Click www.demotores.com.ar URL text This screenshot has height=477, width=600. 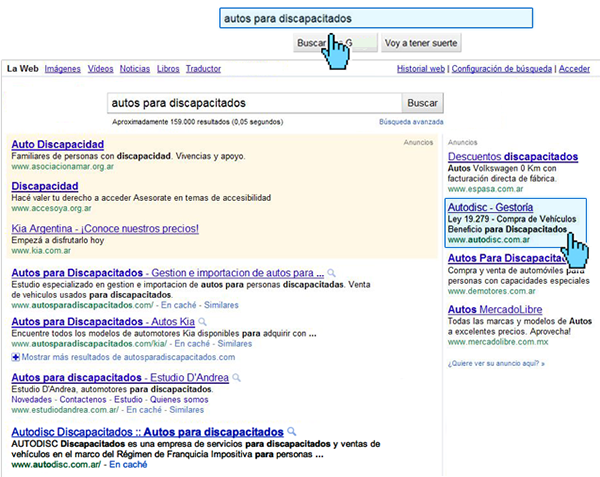pos(492,291)
